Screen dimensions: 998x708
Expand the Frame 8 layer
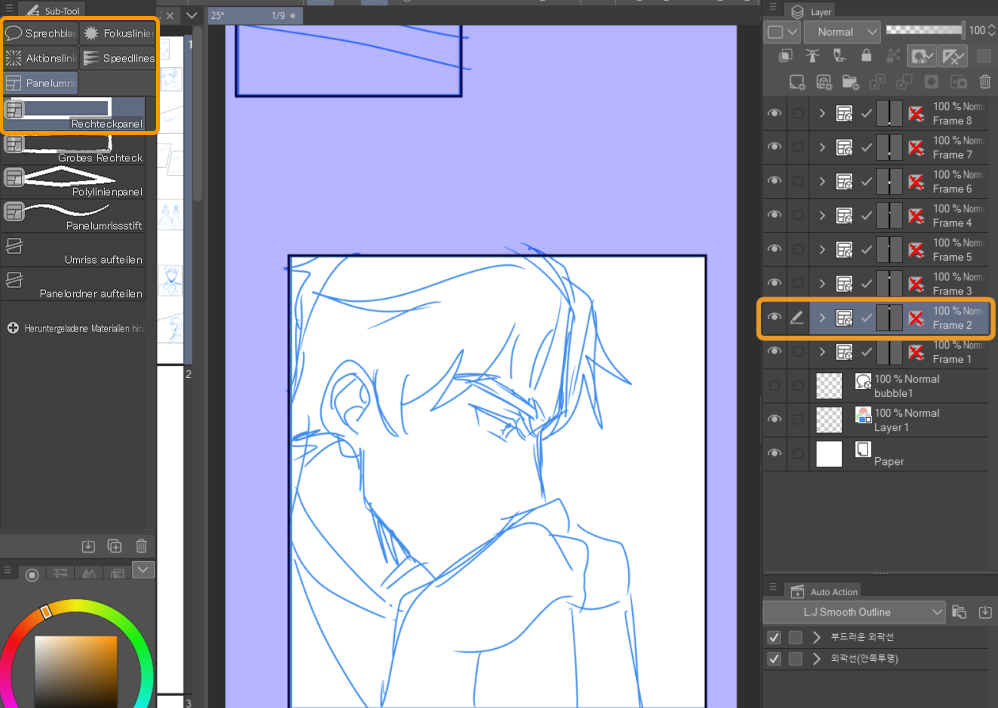pos(820,113)
